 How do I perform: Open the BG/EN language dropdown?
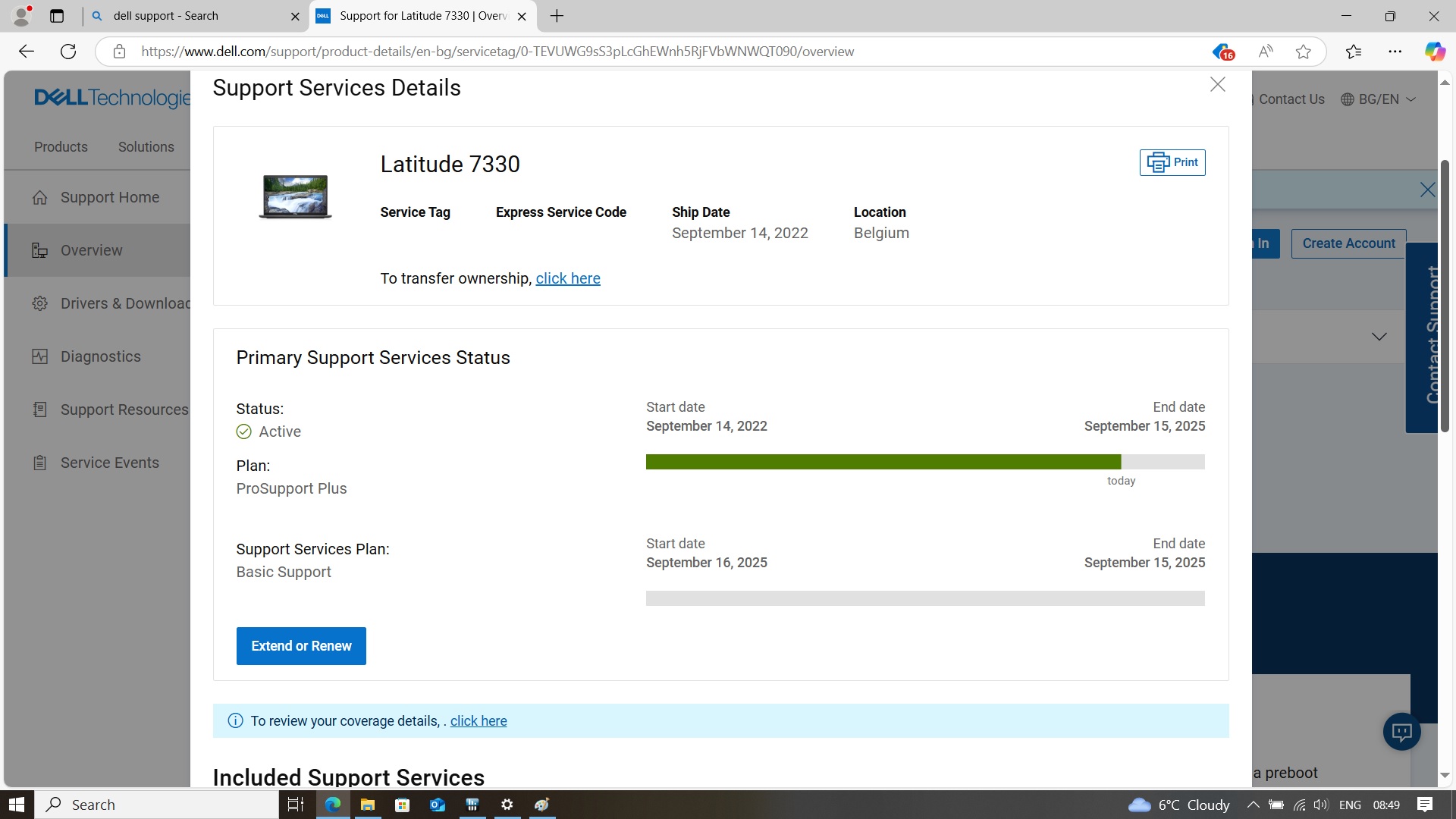point(1378,99)
